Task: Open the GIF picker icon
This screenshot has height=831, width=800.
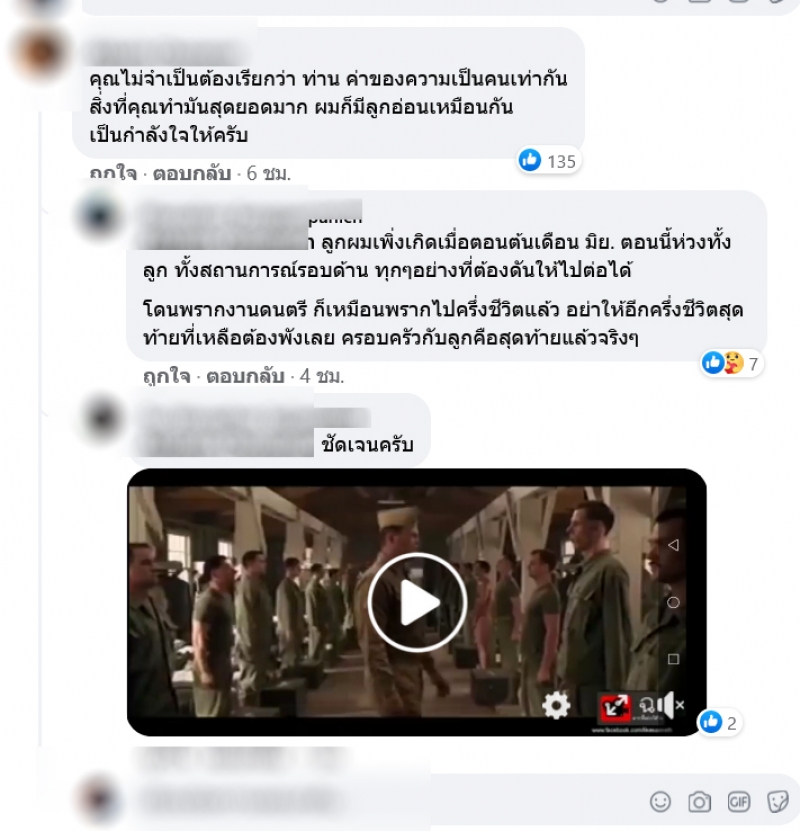Action: [739, 801]
